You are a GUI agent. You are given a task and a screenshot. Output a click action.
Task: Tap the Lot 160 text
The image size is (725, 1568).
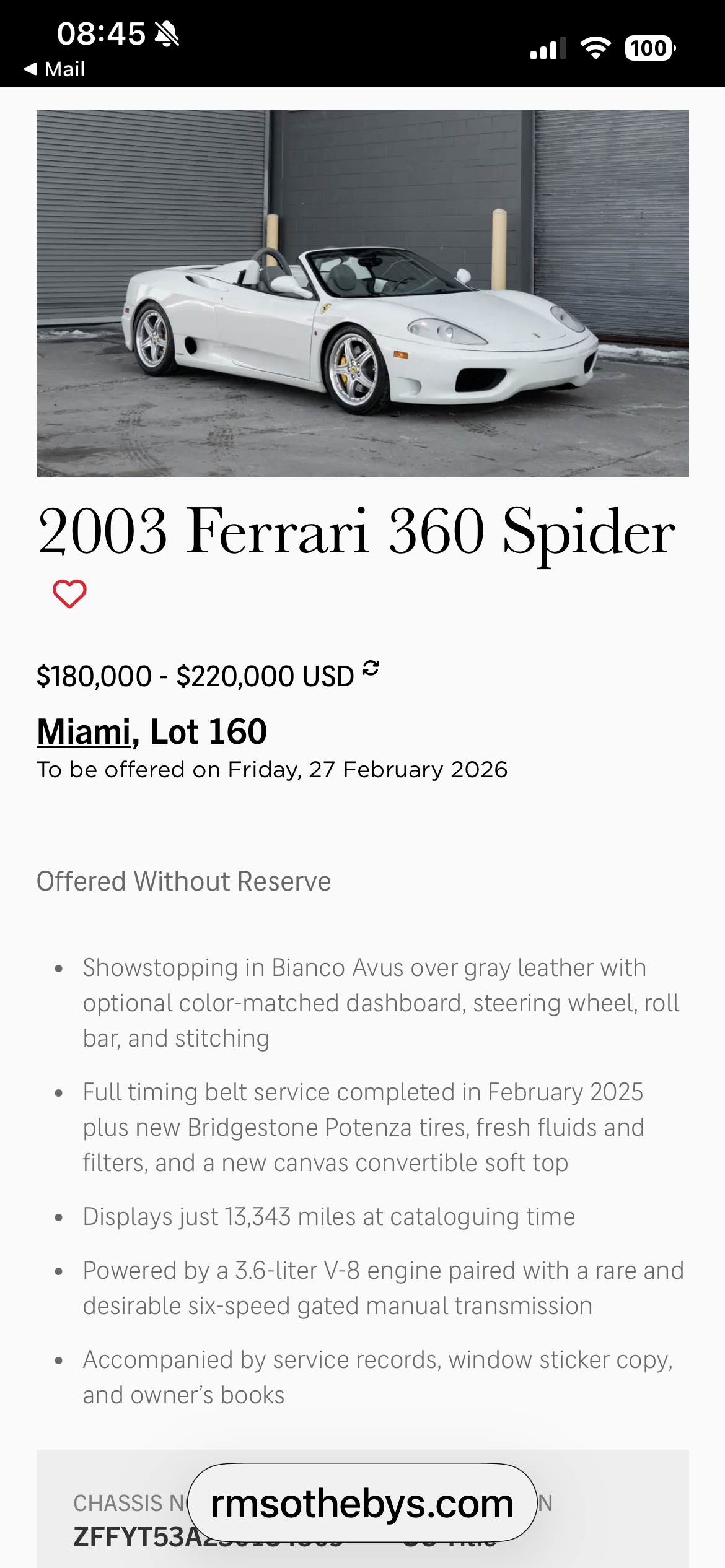tap(208, 731)
